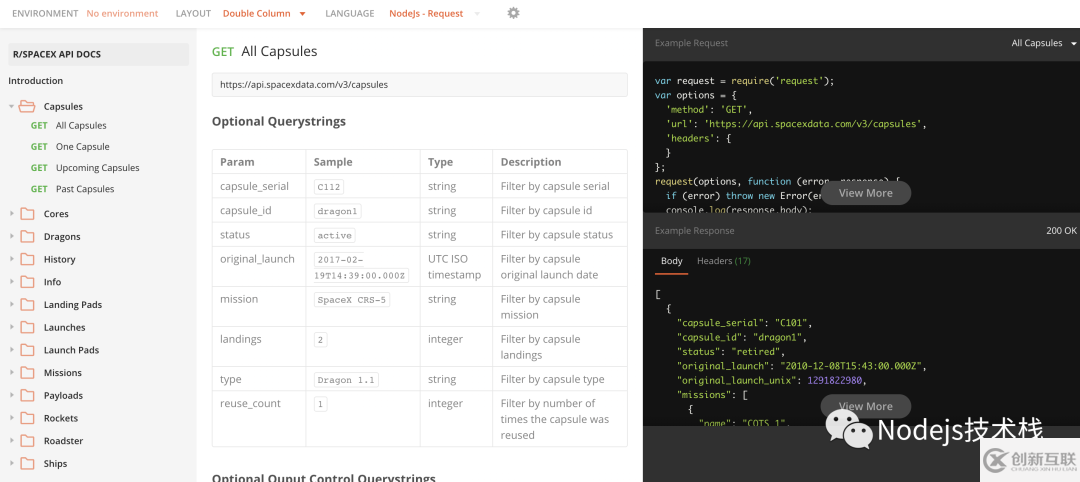The height and width of the screenshot is (482, 1080).
Task: Click the Cores folder icon
Action: click(27, 213)
